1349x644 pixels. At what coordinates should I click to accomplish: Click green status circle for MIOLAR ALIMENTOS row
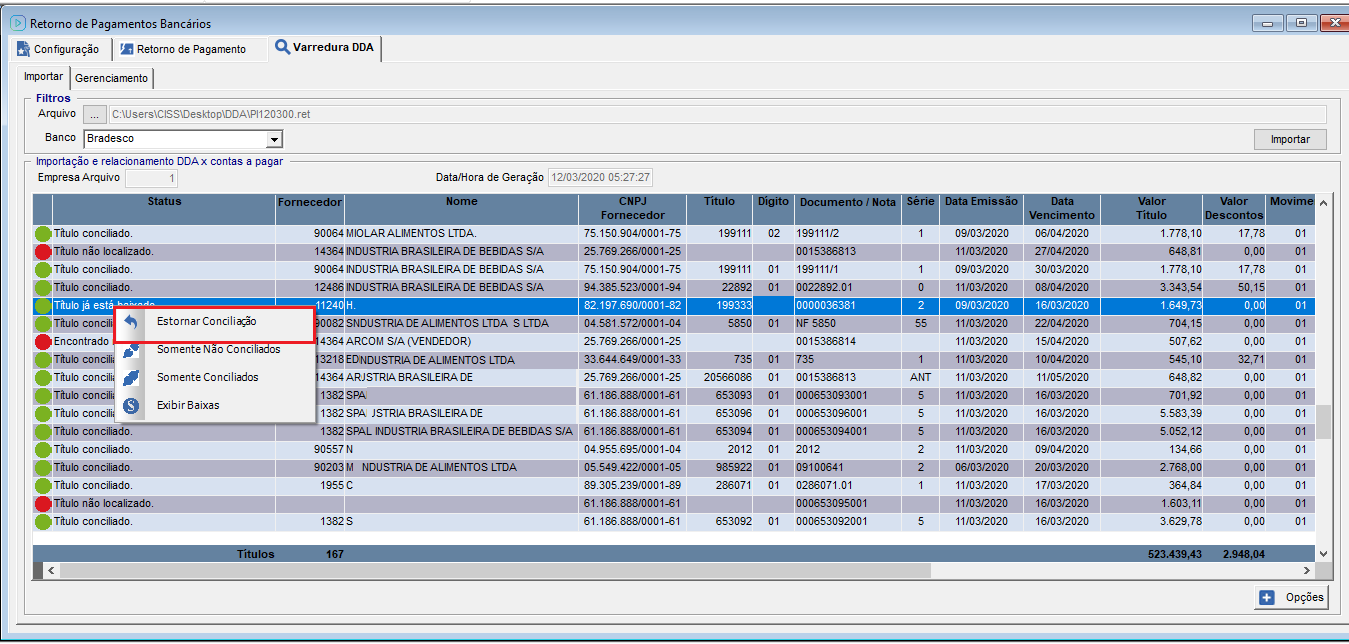pyautogui.click(x=43, y=234)
